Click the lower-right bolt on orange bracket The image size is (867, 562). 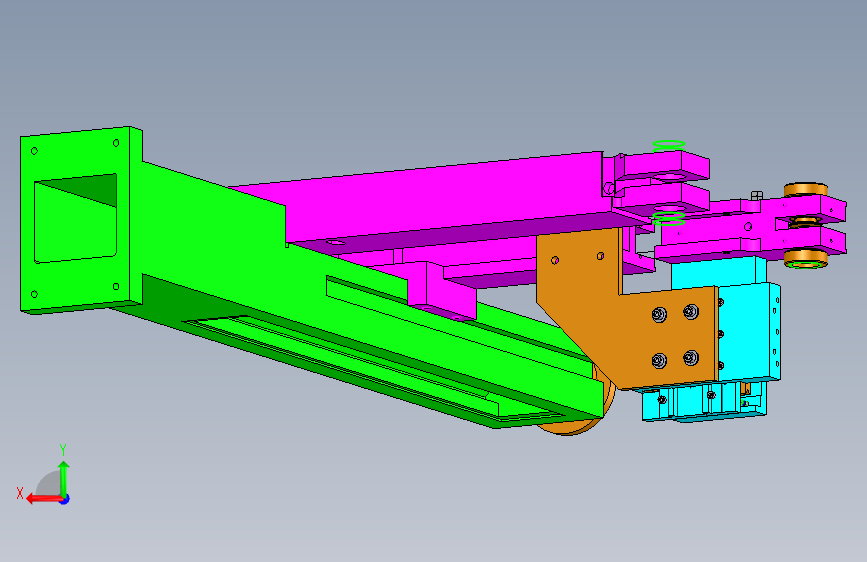point(691,358)
